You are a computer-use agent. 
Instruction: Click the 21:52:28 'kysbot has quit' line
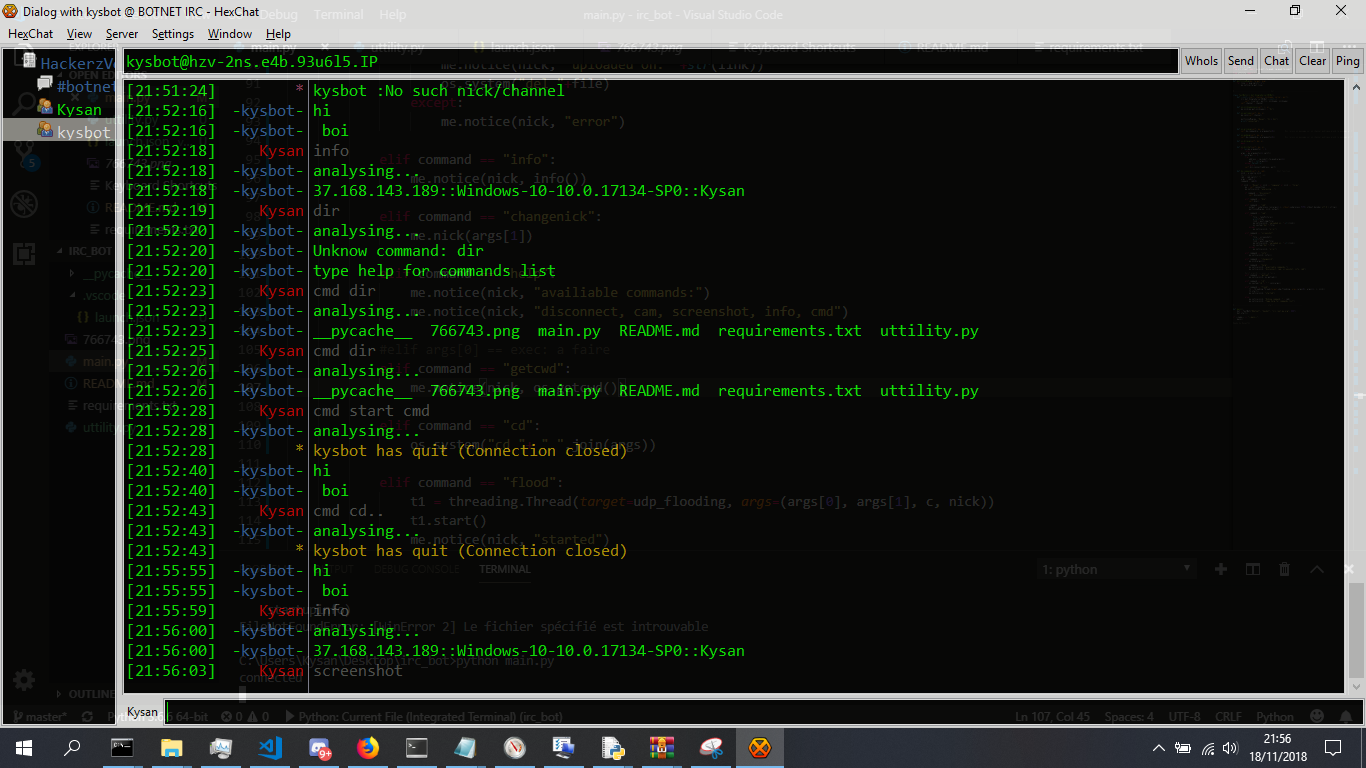pos(470,451)
